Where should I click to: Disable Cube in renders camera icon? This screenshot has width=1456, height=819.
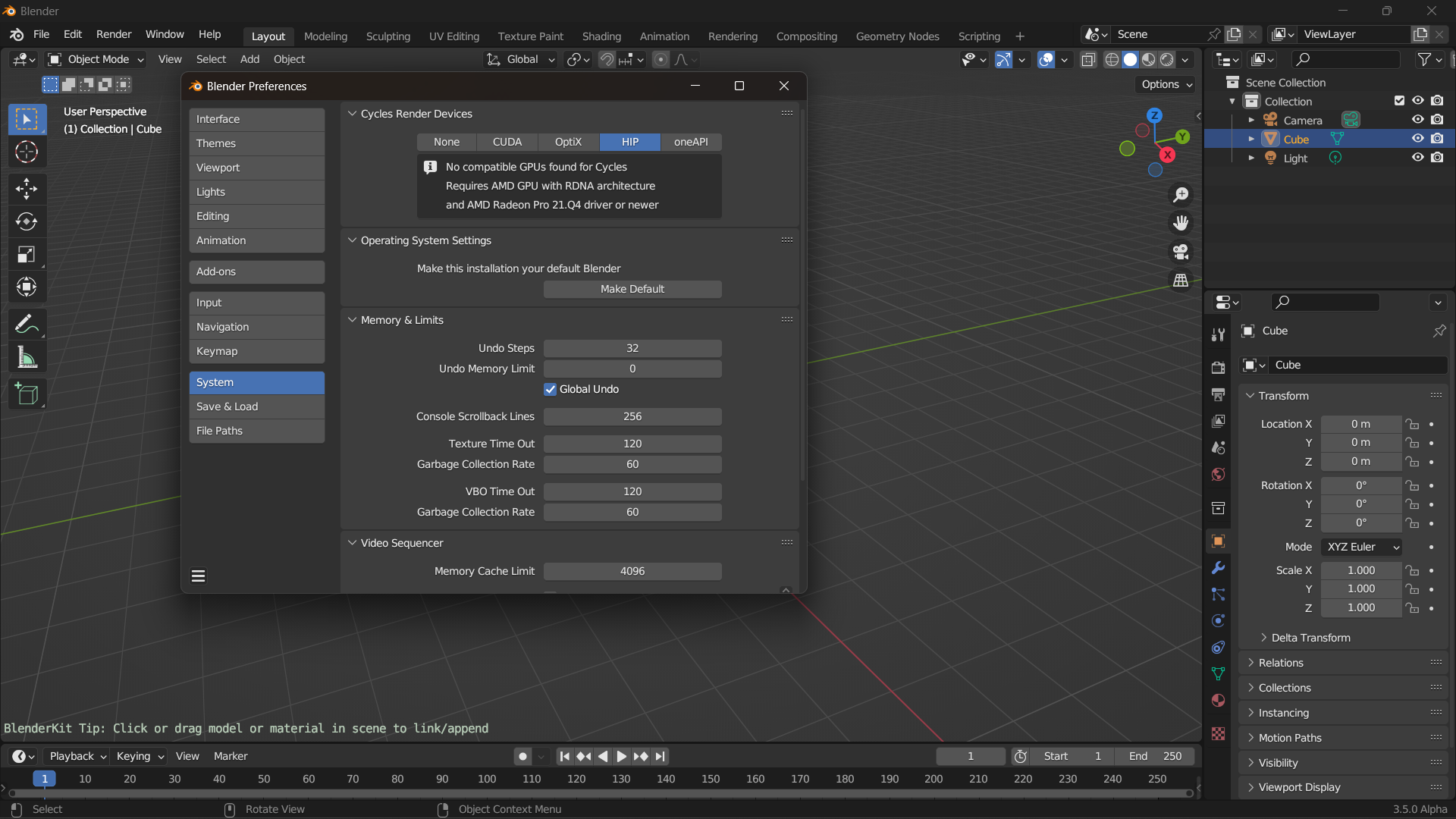point(1437,139)
